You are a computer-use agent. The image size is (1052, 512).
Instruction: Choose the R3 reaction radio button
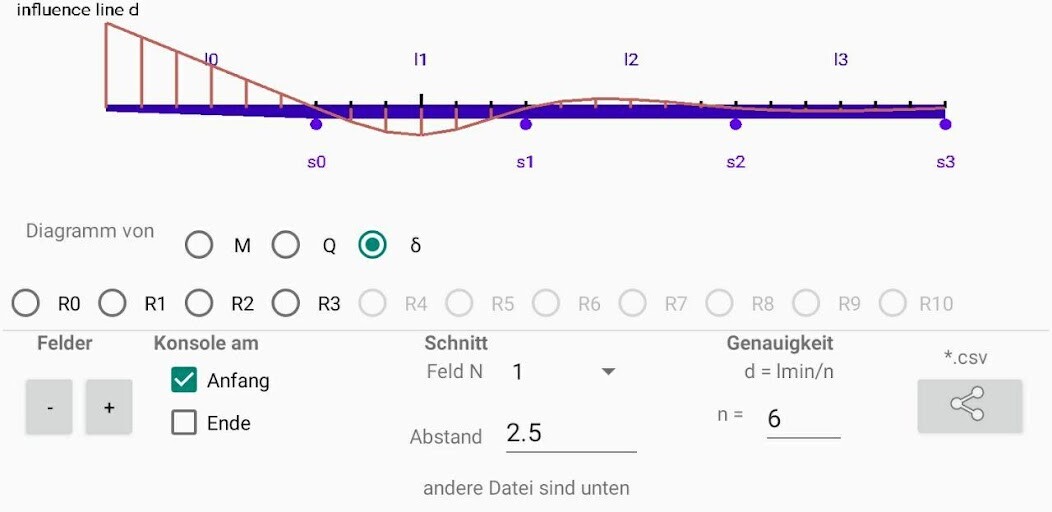(x=286, y=303)
